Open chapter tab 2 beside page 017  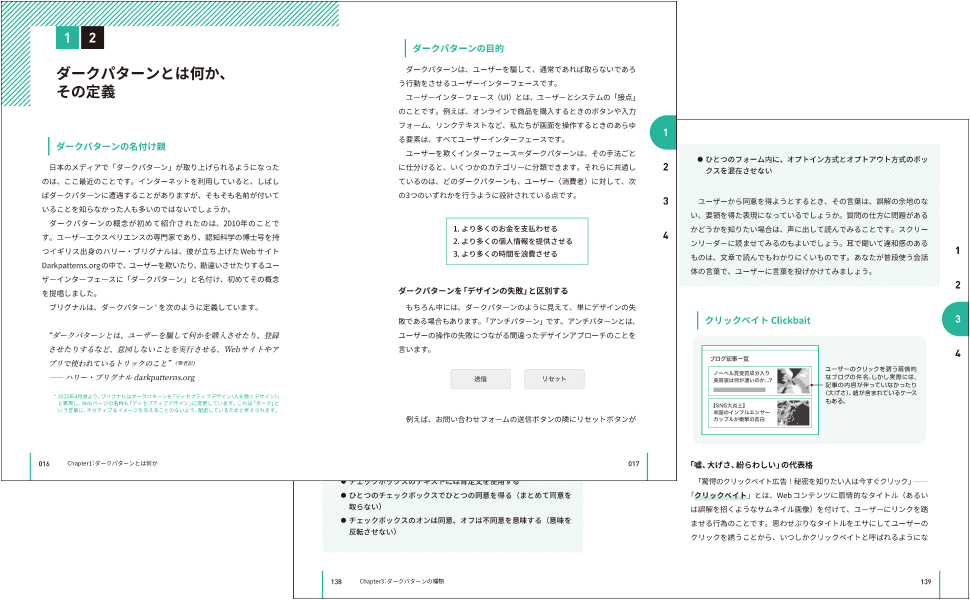click(x=666, y=167)
